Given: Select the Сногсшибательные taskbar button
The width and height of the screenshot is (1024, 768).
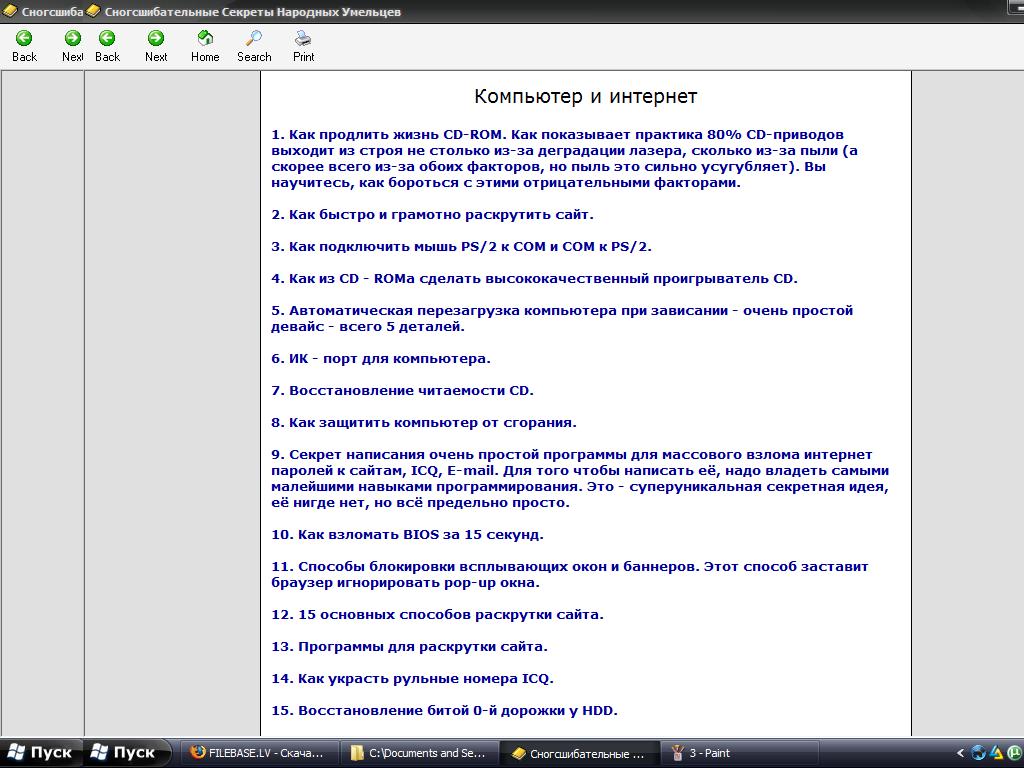Looking at the screenshot, I should click(579, 753).
